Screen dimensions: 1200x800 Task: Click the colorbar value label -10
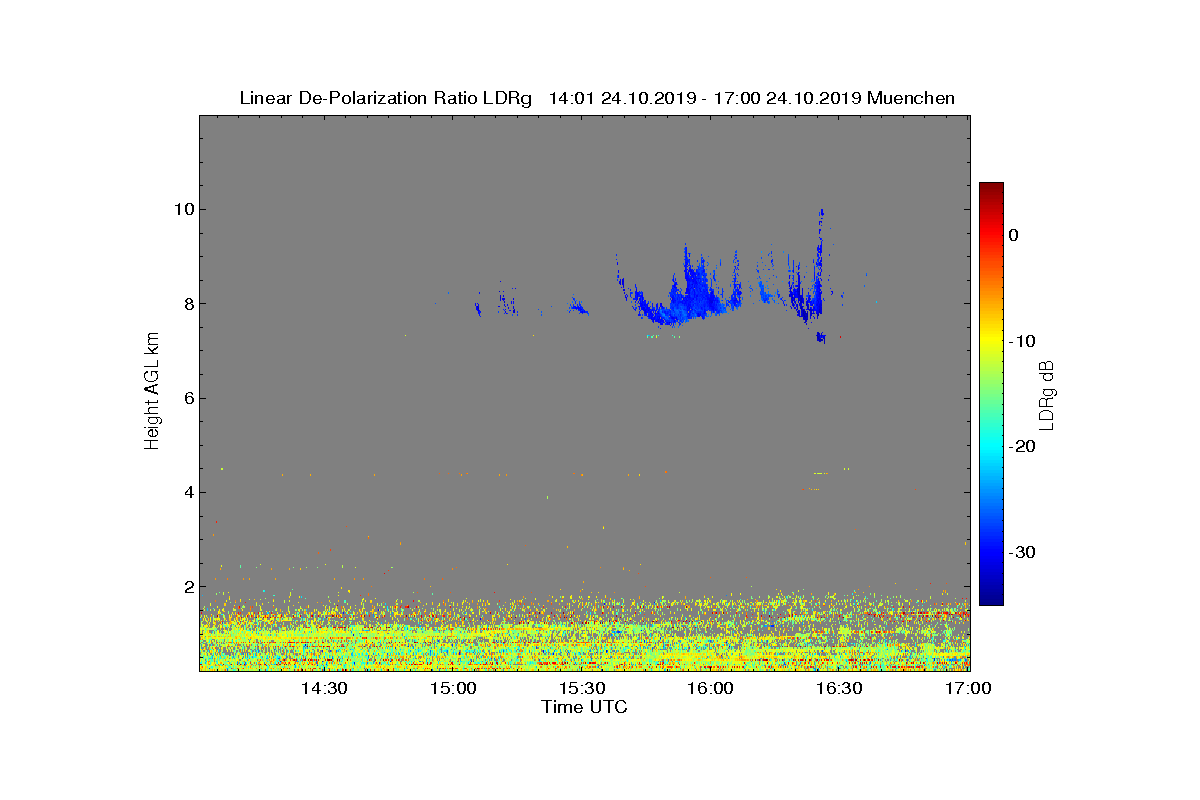1022,341
